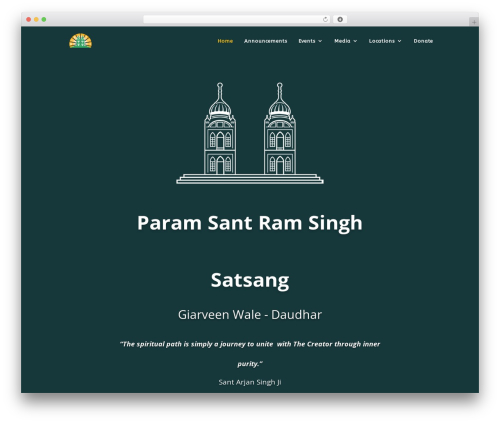
Task: Click the red close window dot
Action: [x=29, y=19]
